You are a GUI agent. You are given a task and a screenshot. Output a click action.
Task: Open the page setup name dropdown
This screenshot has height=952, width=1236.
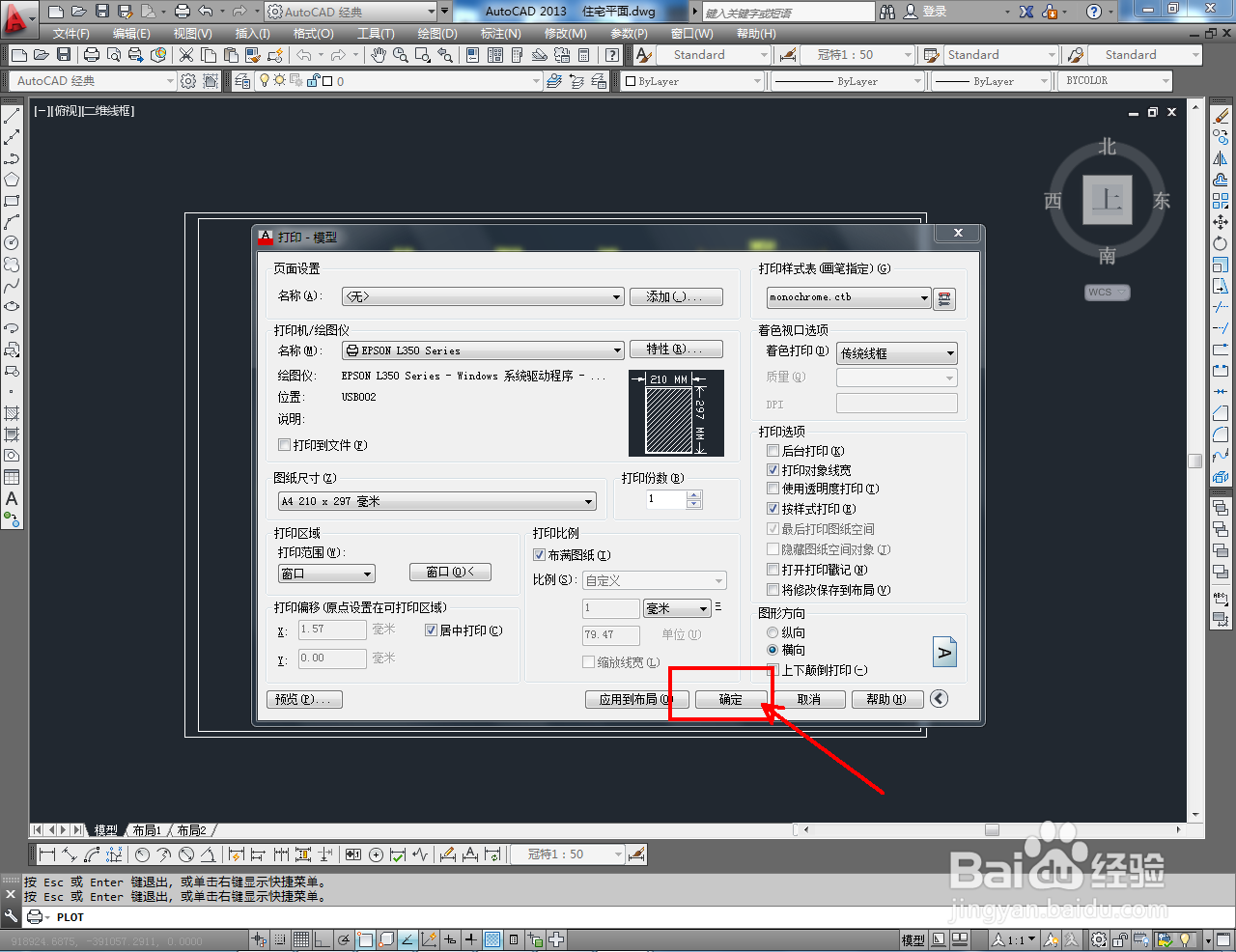point(484,296)
